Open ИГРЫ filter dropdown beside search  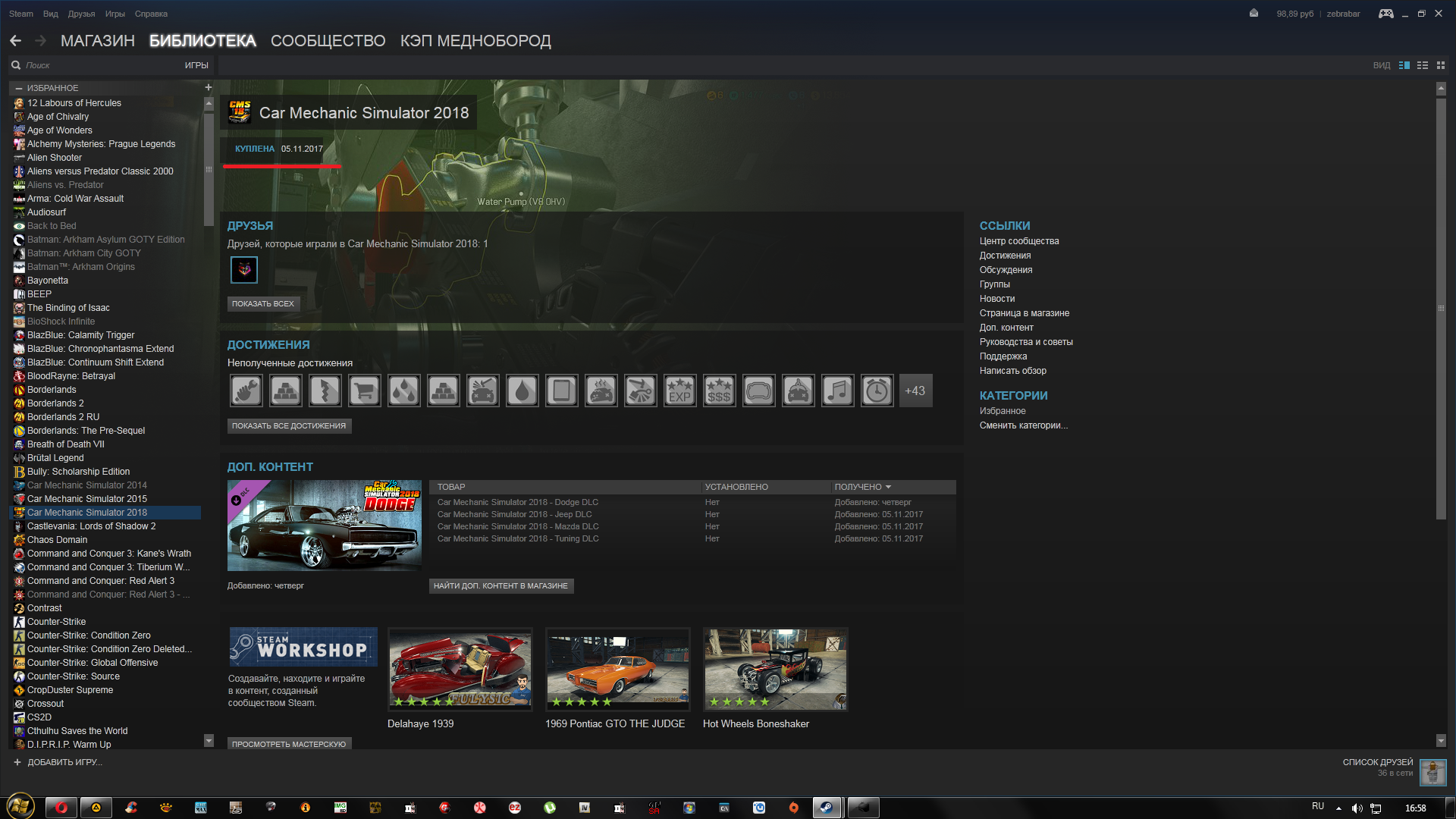pyautogui.click(x=196, y=65)
